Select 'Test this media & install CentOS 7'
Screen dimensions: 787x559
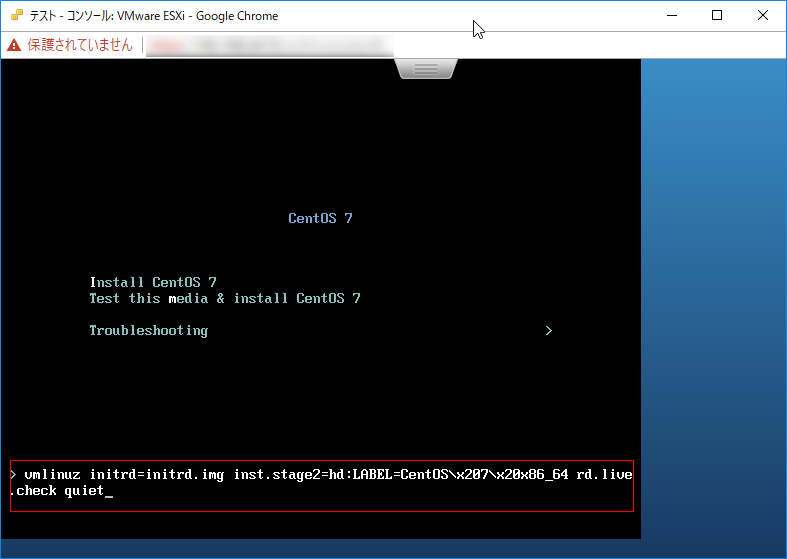[225, 298]
